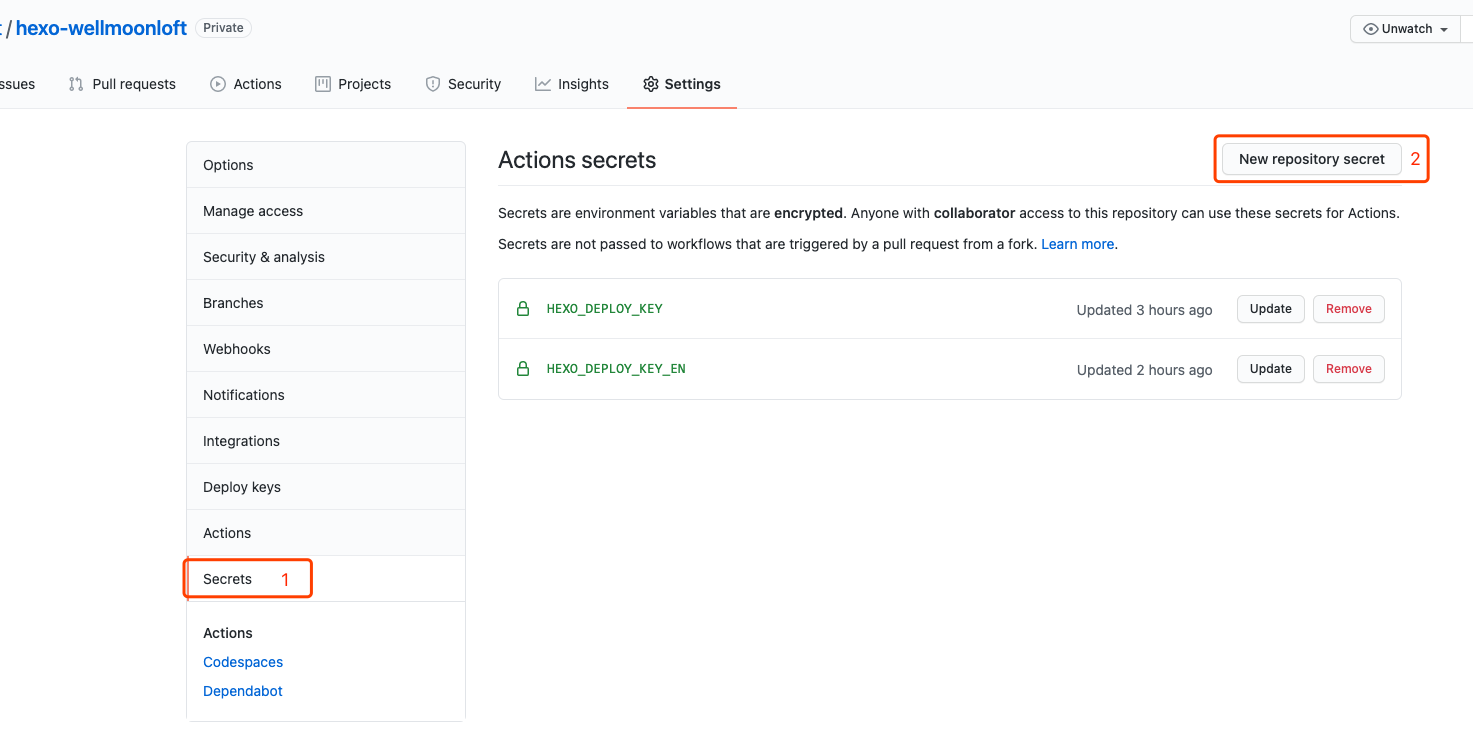The width and height of the screenshot is (1473, 730).
Task: Click the 'Updated 2 hours ago' text
Action: [x=1144, y=370]
